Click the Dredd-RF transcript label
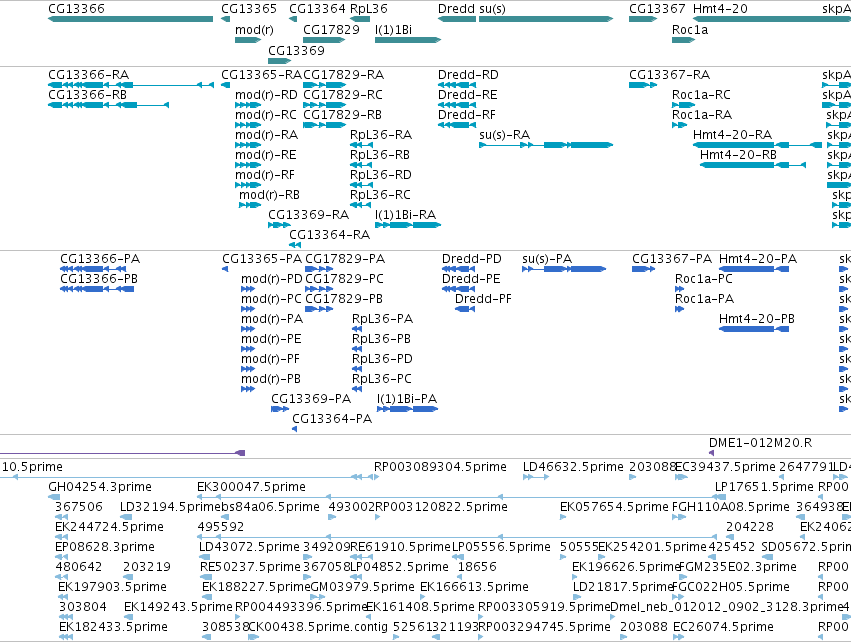The image size is (851, 642). click(467, 115)
